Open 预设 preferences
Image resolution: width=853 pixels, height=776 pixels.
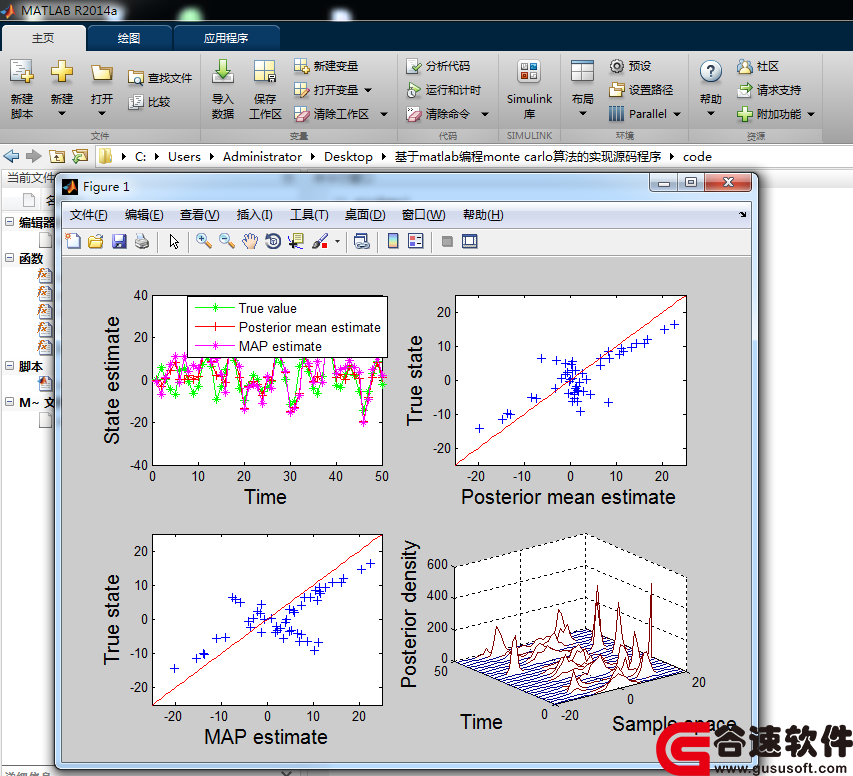tap(630, 66)
